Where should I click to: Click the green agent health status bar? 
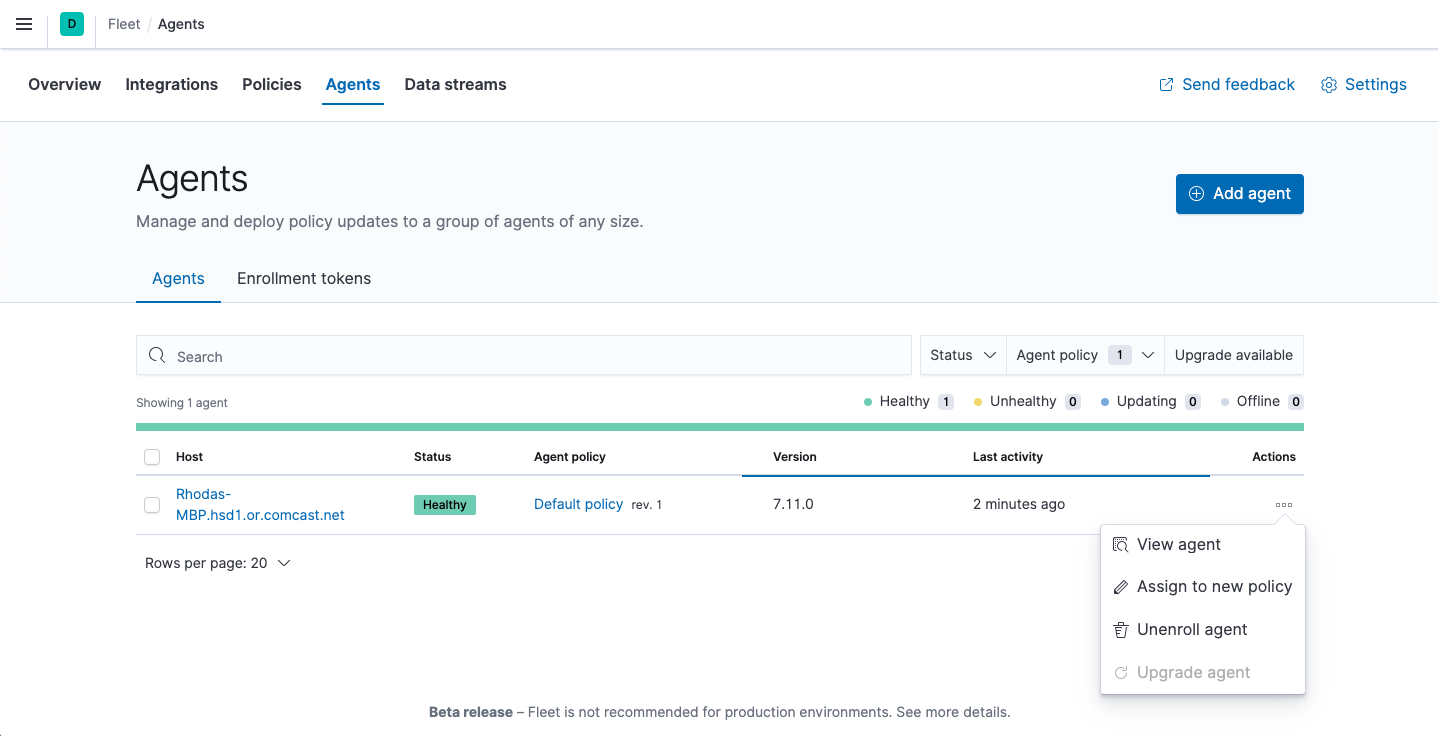(719, 427)
